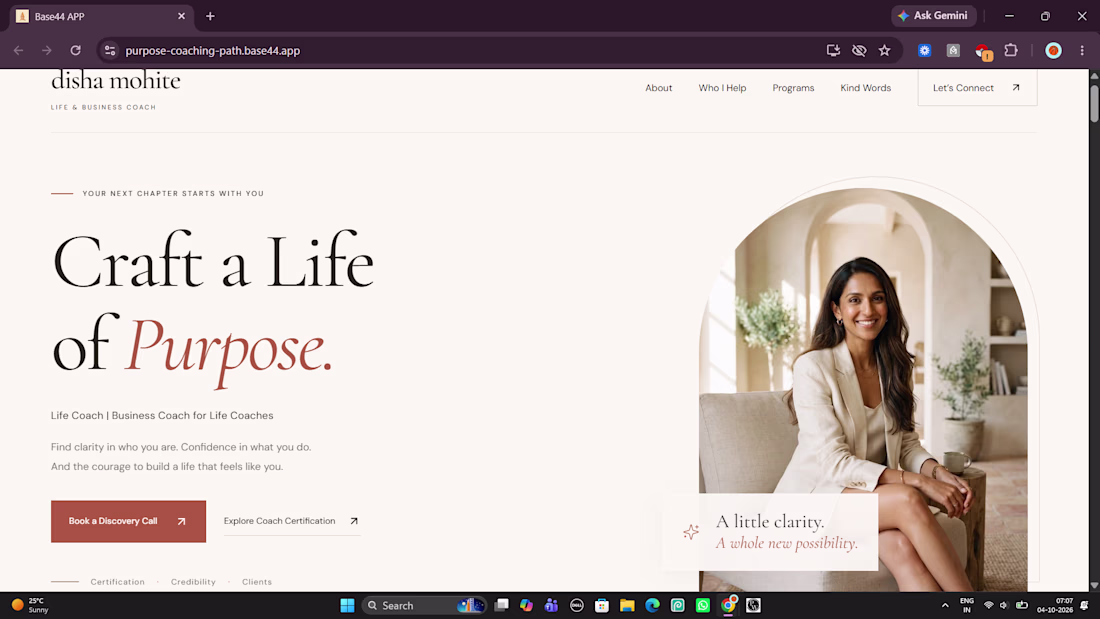Click the page's vertical scrollbar thumb
The image size is (1100, 619).
[1094, 102]
